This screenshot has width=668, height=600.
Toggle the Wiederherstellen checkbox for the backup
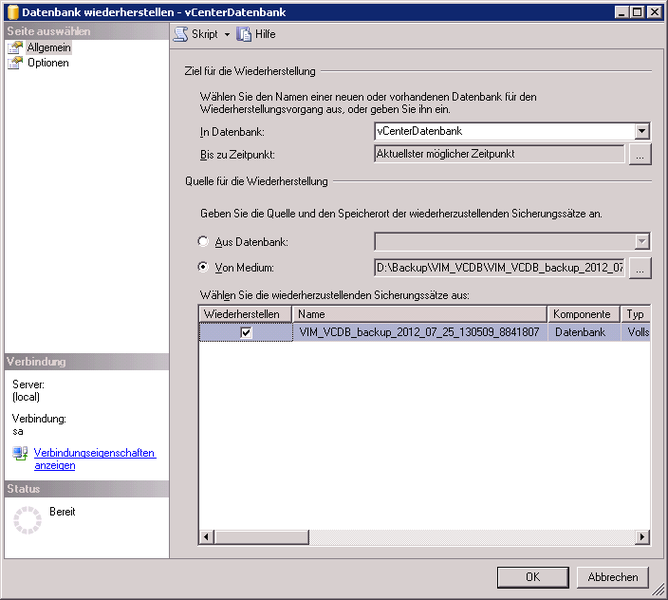(x=246, y=333)
